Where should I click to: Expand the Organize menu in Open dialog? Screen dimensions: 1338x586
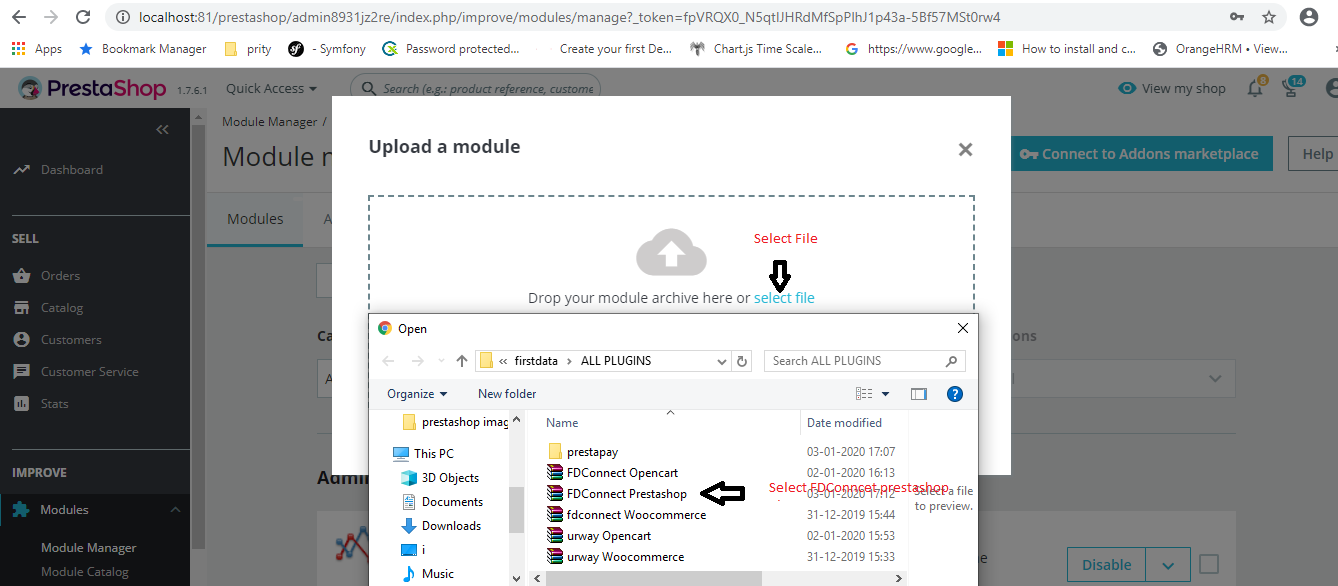coord(417,394)
